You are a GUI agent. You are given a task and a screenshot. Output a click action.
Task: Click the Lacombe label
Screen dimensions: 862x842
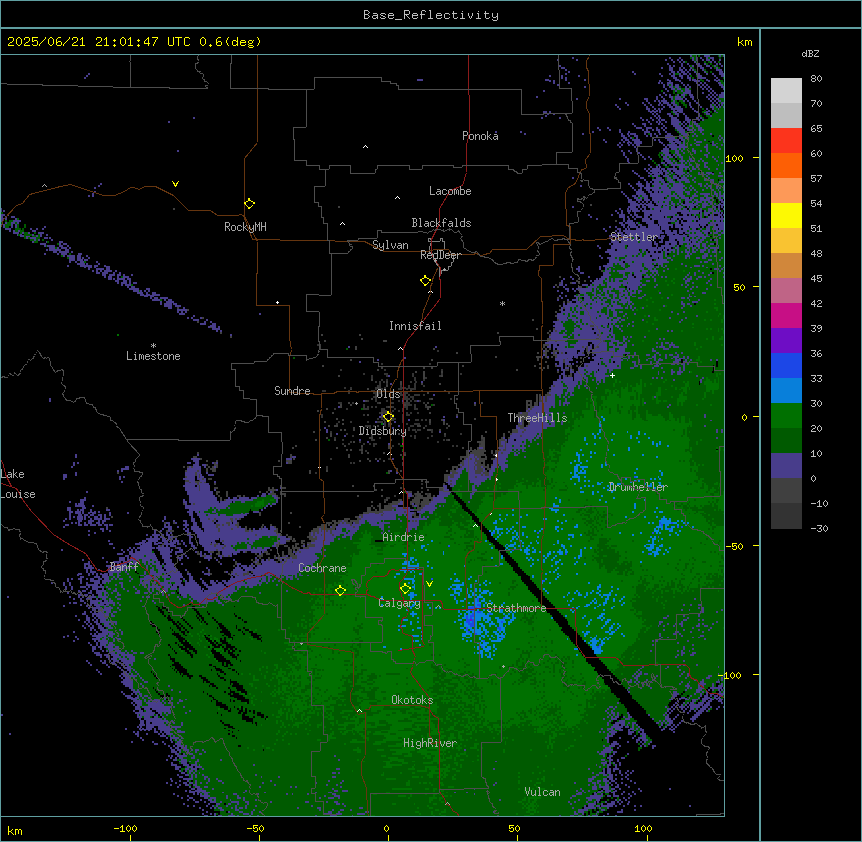pyautogui.click(x=450, y=191)
